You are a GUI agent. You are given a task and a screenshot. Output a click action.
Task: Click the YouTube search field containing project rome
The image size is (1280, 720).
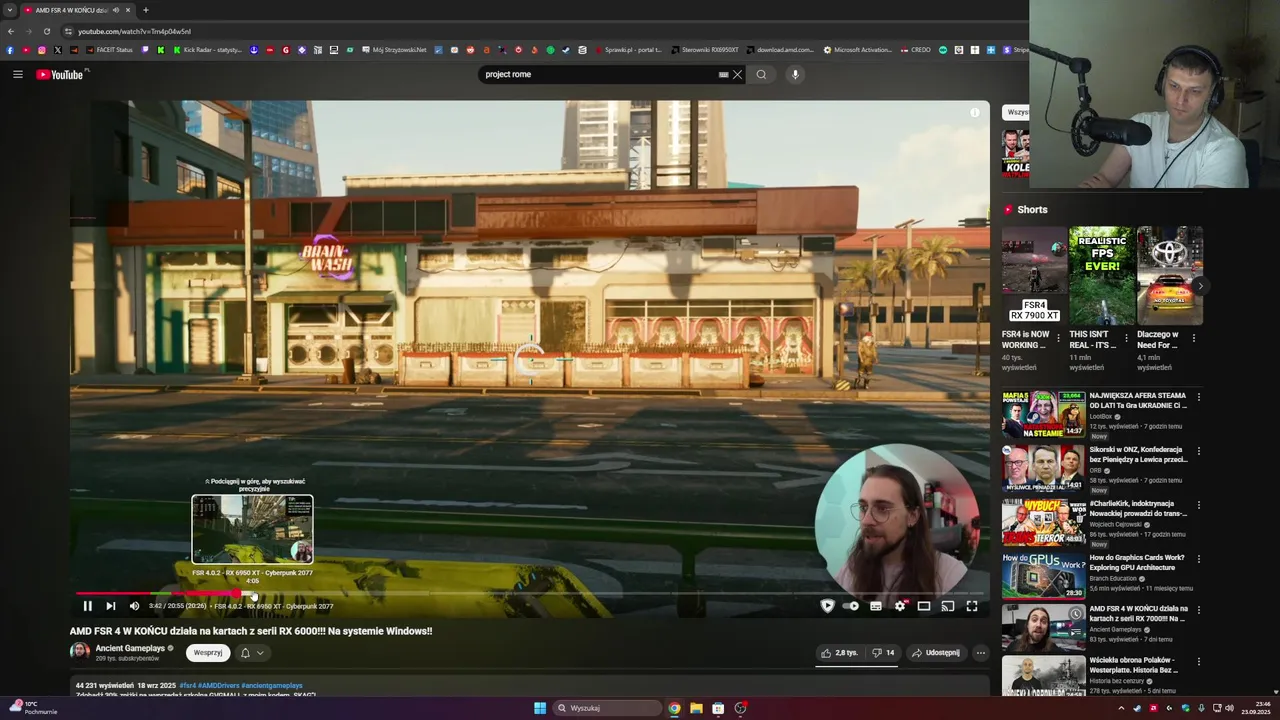[x=598, y=74]
